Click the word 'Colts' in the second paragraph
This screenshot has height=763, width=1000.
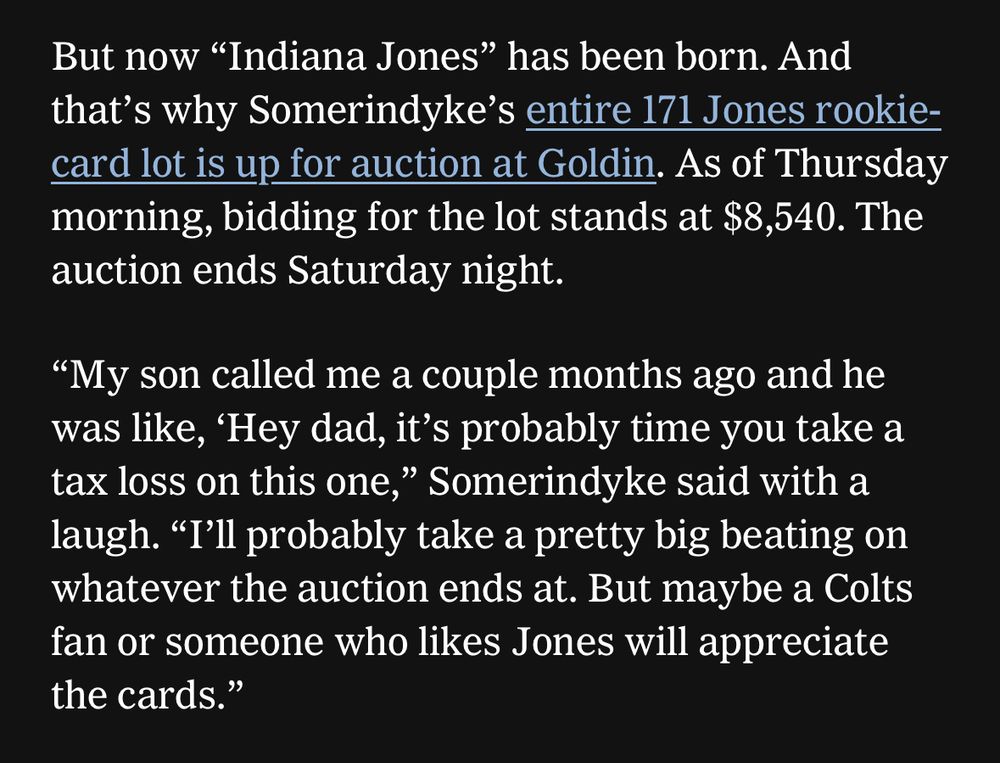[x=867, y=588]
